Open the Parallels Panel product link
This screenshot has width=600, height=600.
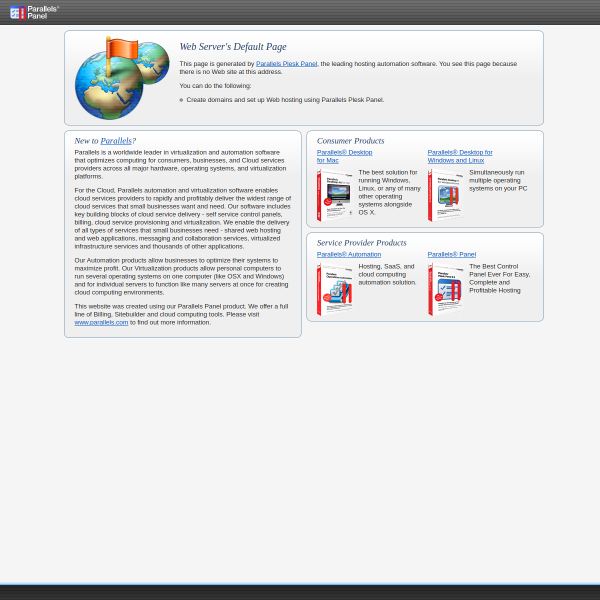(x=452, y=254)
